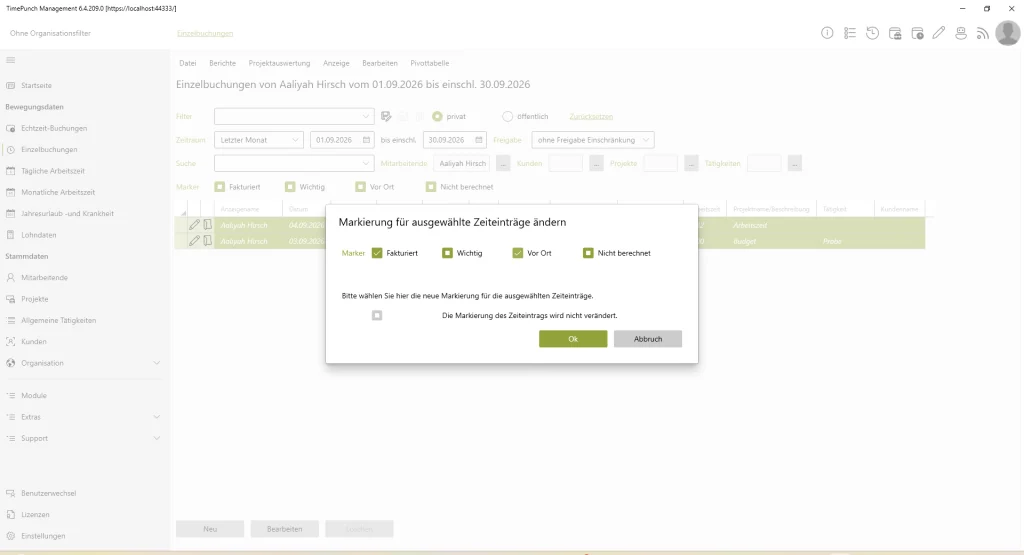1024x555 pixels.
Task: Click pencil icon in the 03.09.2026 row
Action: 194,241
